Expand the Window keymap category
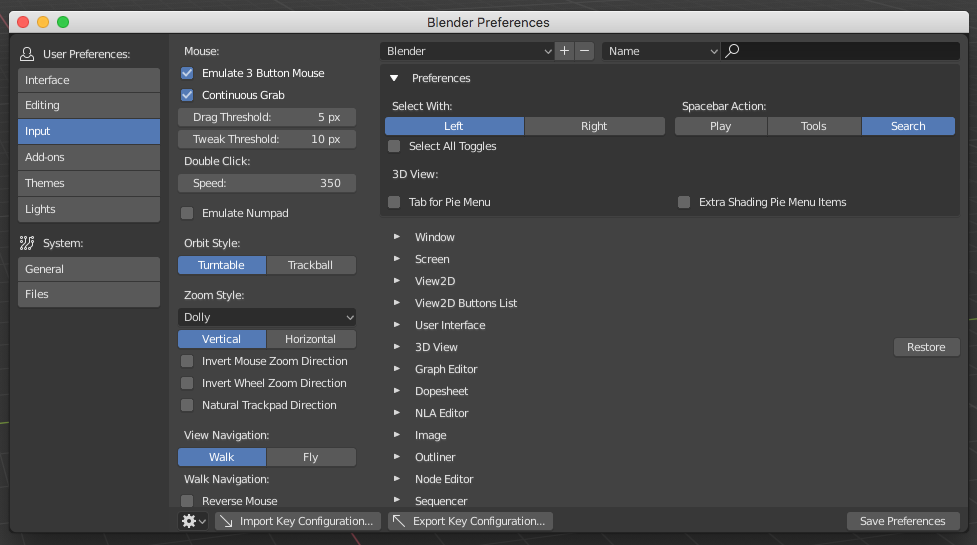The height and width of the screenshot is (545, 977). coord(396,237)
